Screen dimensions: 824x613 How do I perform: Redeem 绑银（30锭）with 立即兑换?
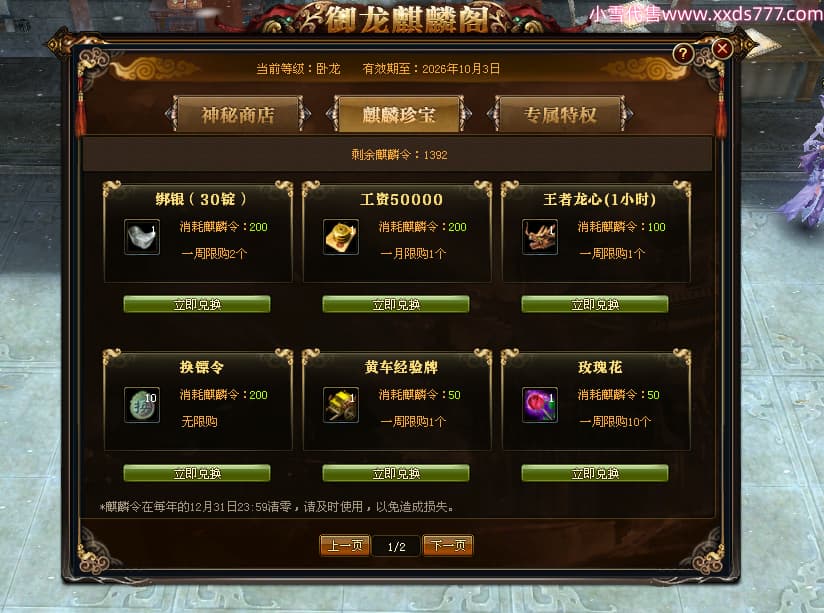pyautogui.click(x=197, y=304)
